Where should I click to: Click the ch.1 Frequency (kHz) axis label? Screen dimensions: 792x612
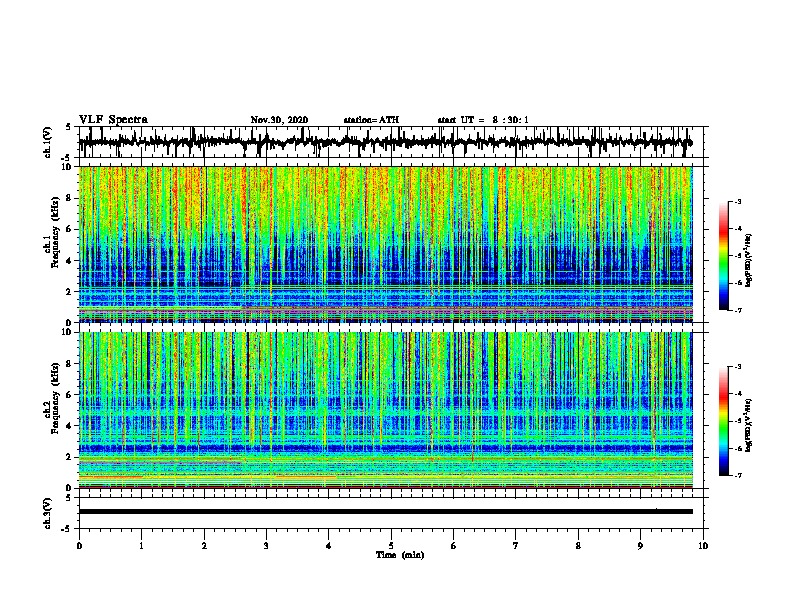(52, 232)
